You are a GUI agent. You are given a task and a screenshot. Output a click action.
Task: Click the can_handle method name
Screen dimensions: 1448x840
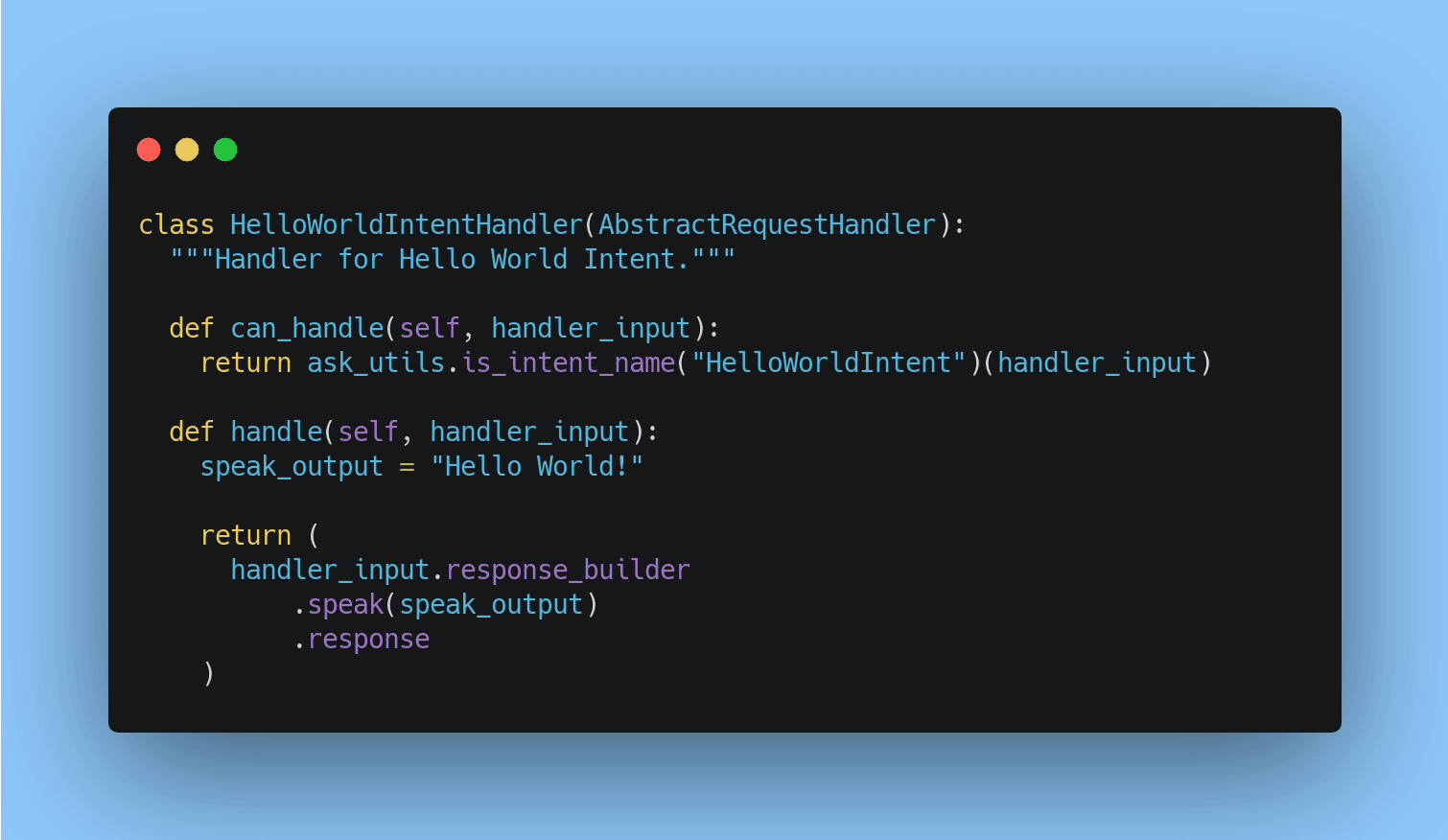307,329
